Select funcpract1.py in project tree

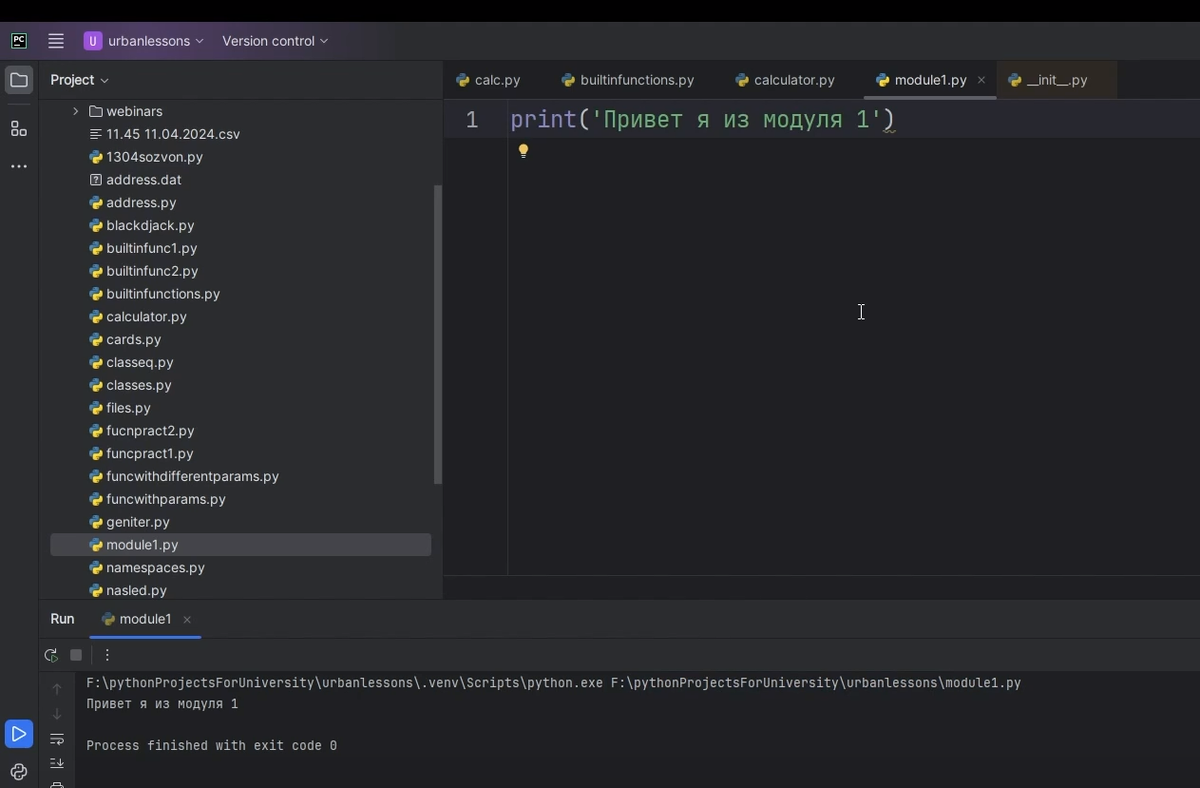(141, 454)
